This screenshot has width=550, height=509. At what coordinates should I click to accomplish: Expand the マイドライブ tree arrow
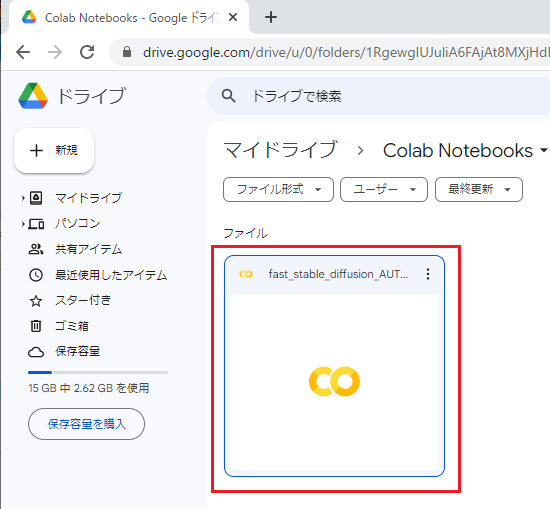[23, 198]
